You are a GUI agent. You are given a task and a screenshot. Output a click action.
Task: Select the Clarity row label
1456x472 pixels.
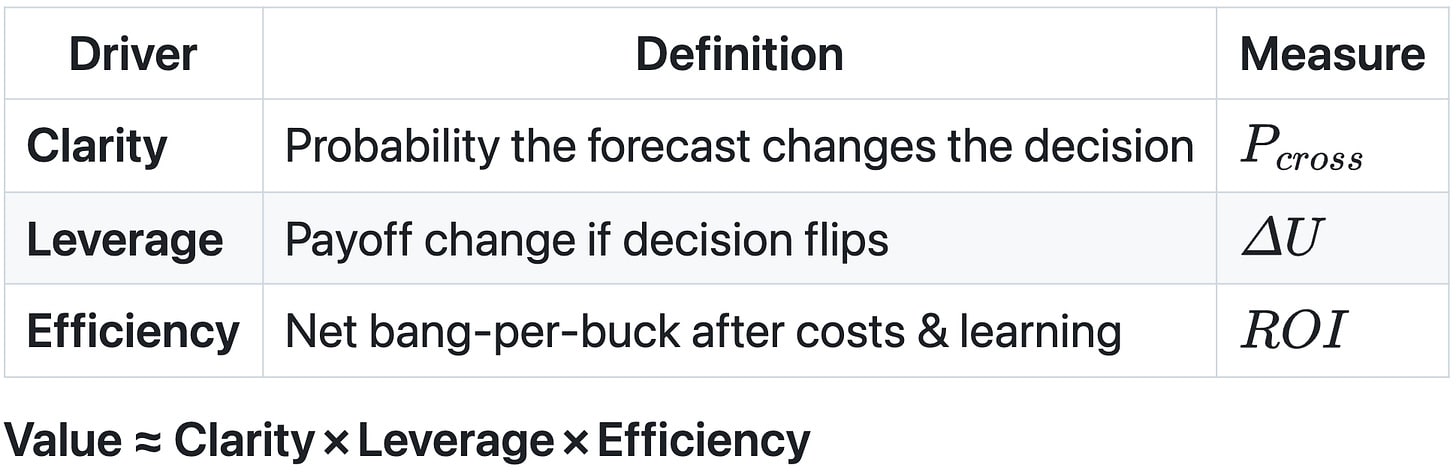(97, 146)
